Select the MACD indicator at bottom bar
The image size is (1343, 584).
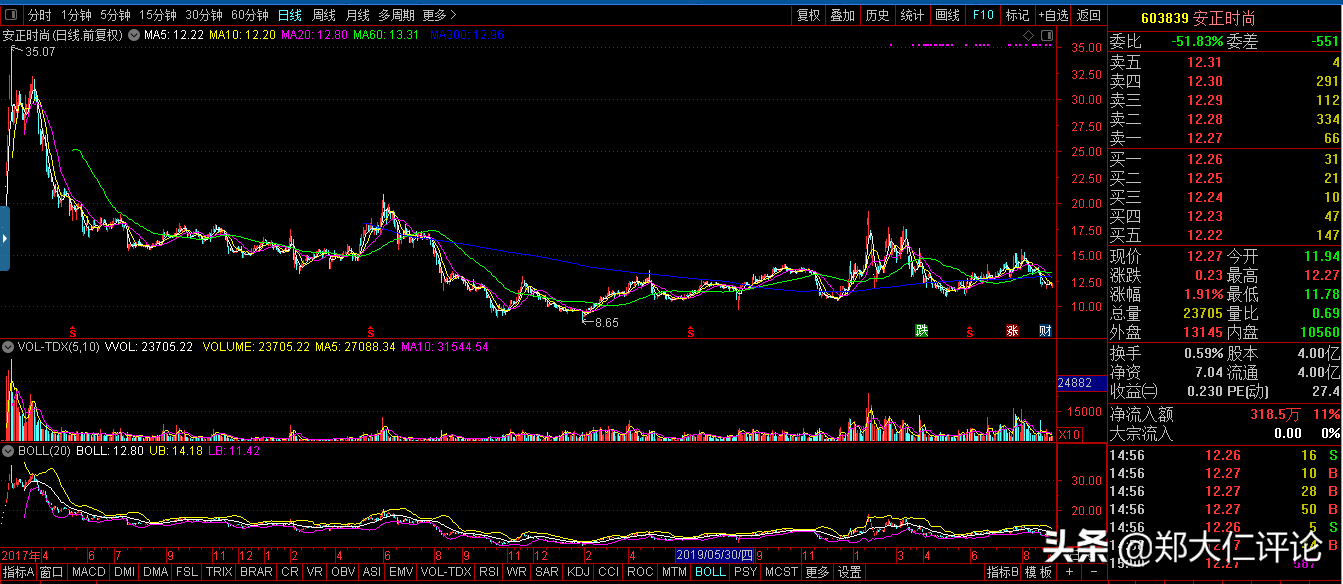88,573
